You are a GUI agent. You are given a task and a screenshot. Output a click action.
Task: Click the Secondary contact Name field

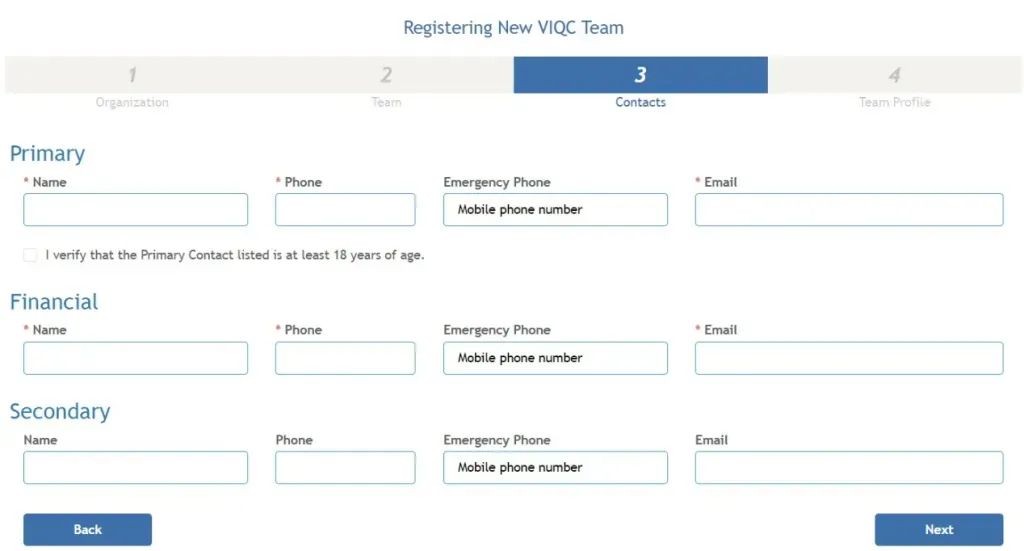(135, 467)
